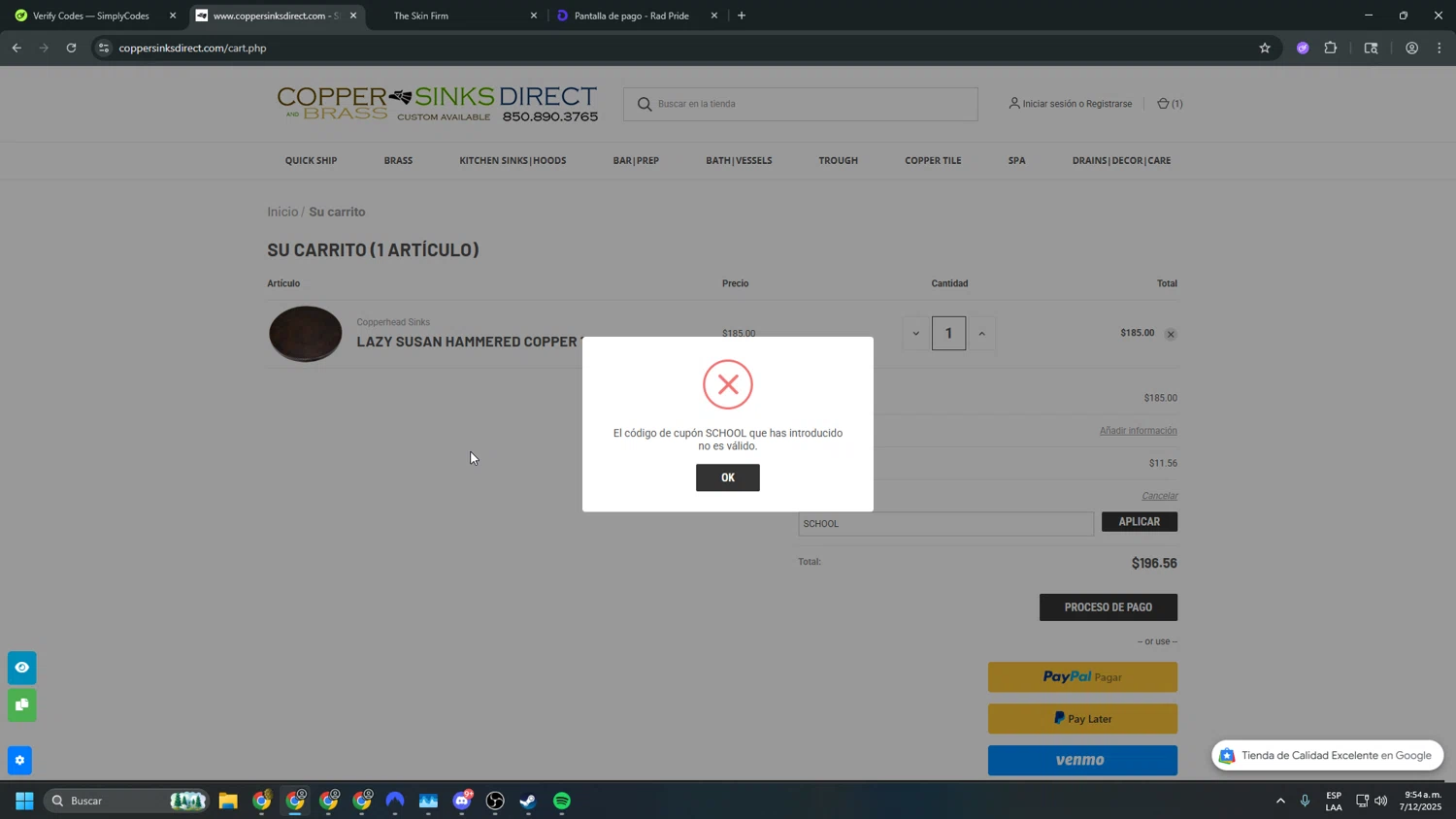Viewport: 1456px width, 819px height.
Task: Open the Trough menu
Action: click(x=838, y=161)
